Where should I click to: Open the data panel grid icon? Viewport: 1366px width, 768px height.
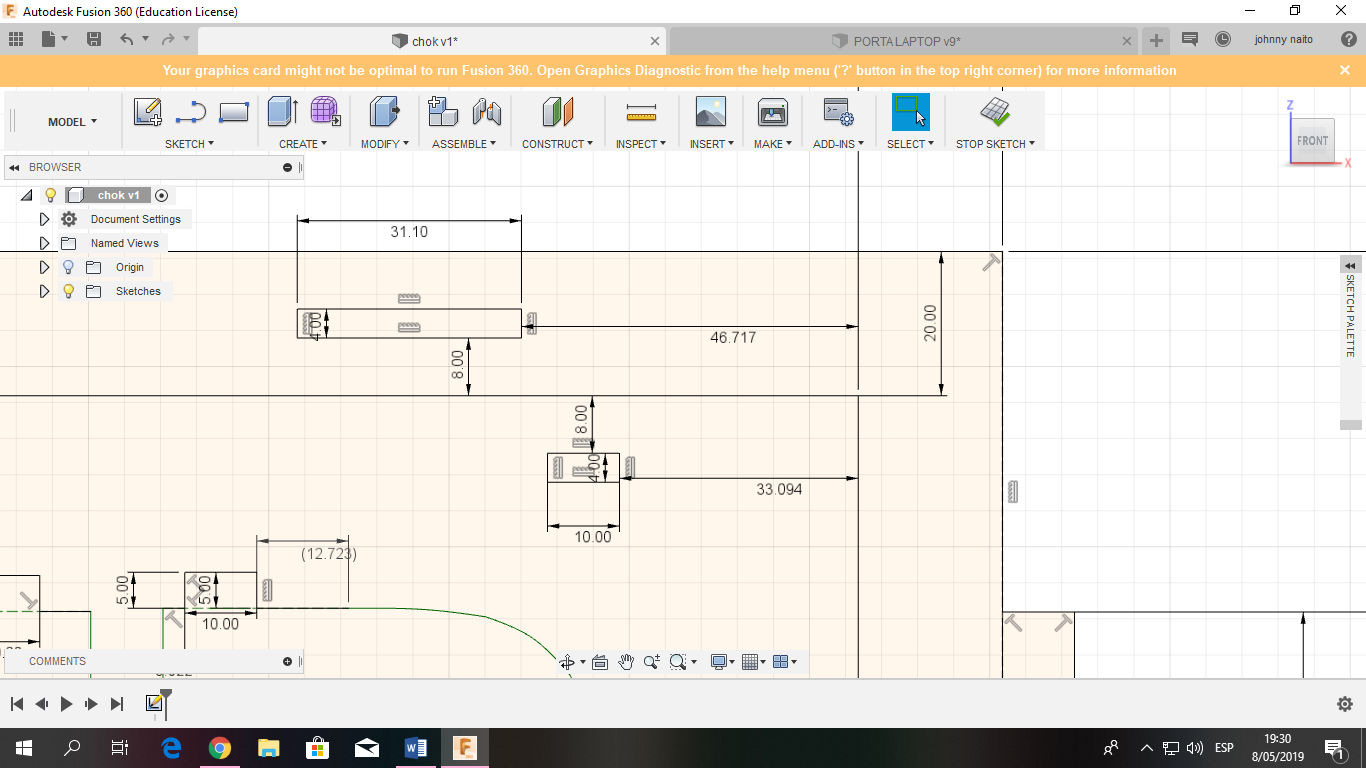16,40
